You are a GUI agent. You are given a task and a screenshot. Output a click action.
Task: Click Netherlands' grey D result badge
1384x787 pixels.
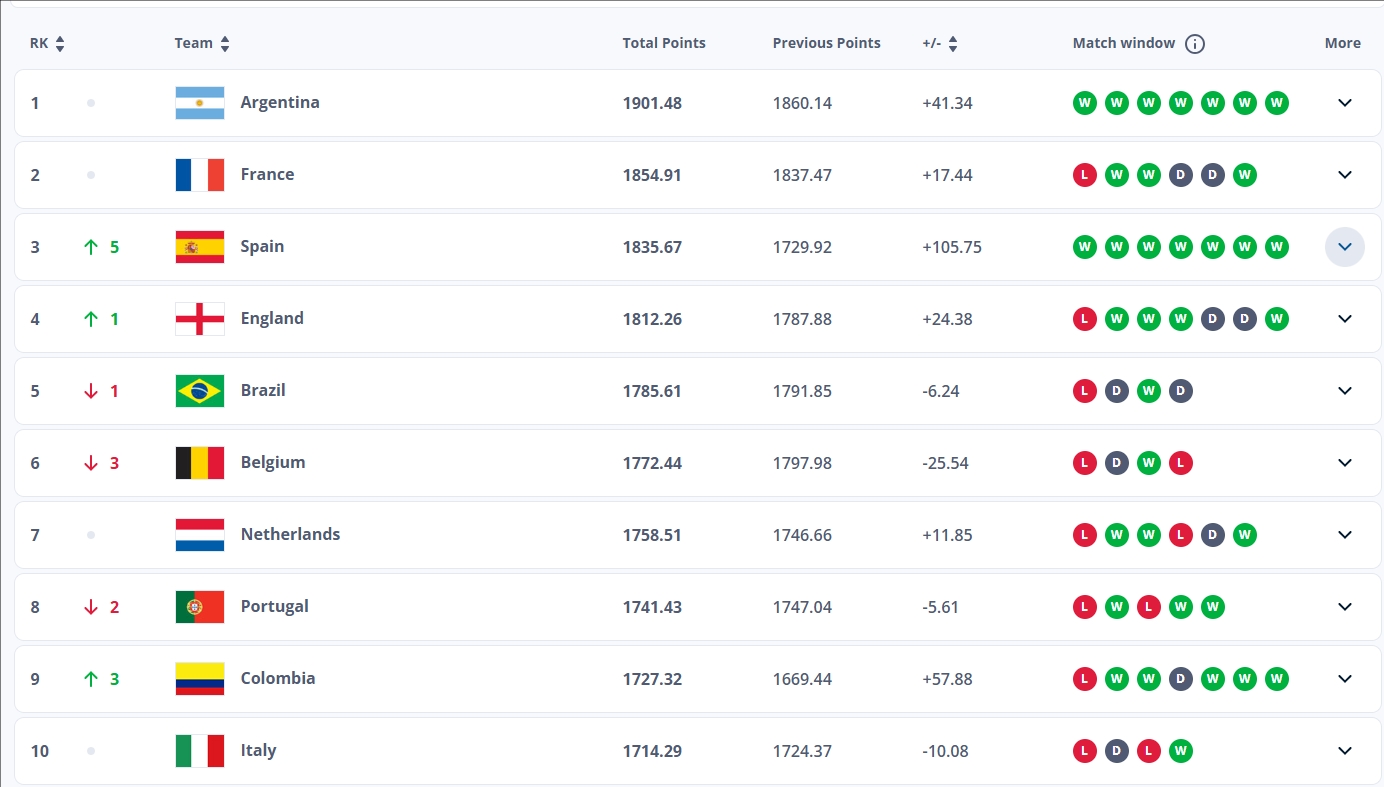(x=1213, y=535)
